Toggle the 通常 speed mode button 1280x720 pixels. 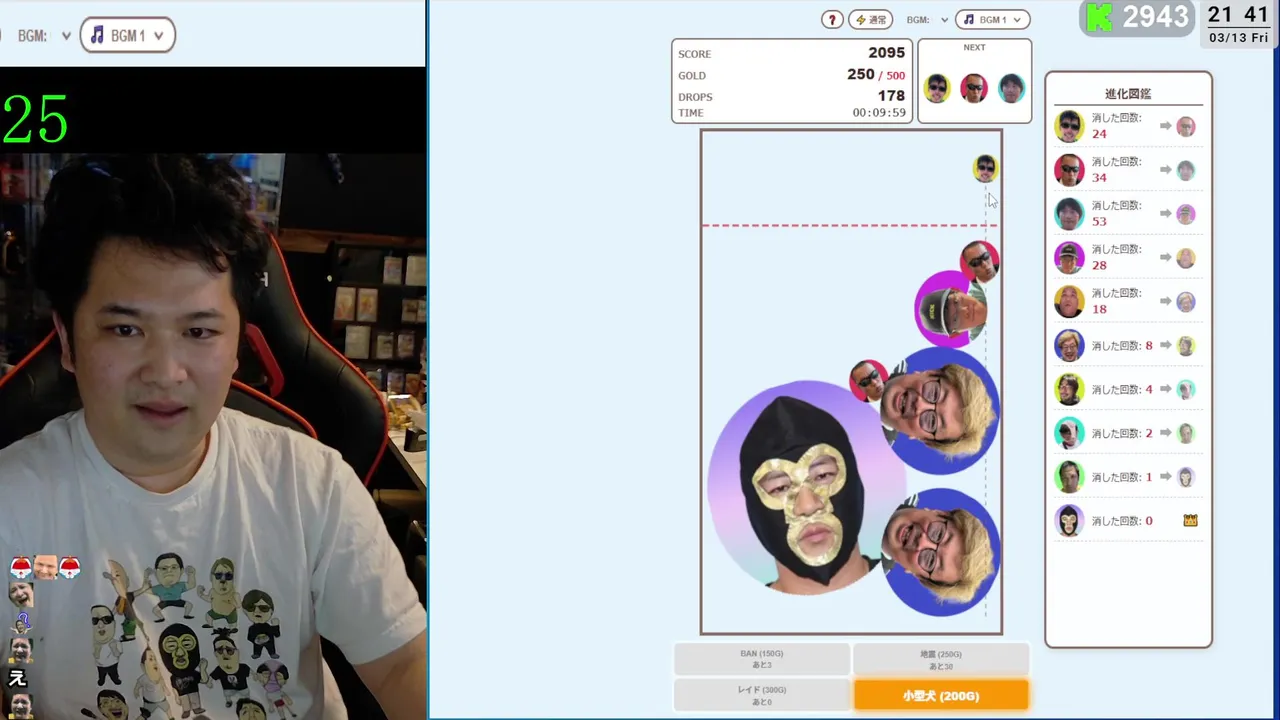[x=870, y=20]
